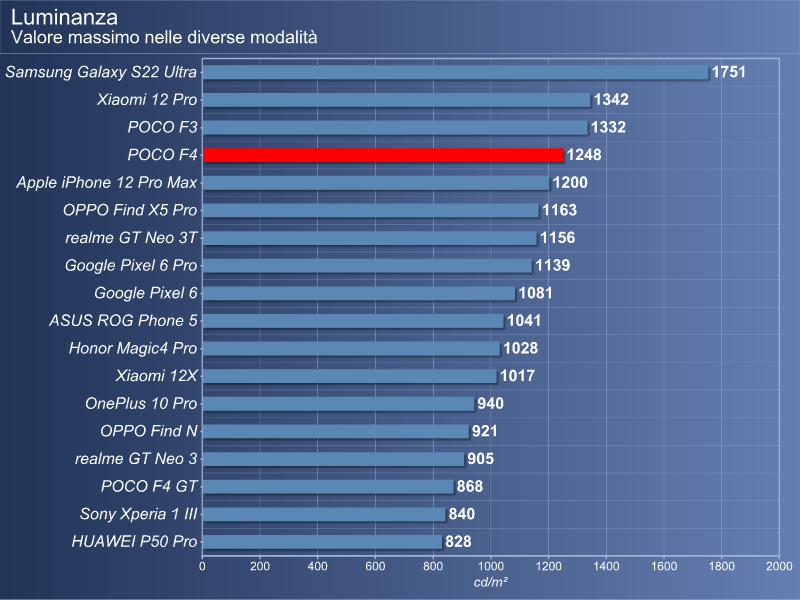This screenshot has height=600, width=800.
Task: Click the HUAWEI P50 Pro bar
Action: click(x=322, y=542)
